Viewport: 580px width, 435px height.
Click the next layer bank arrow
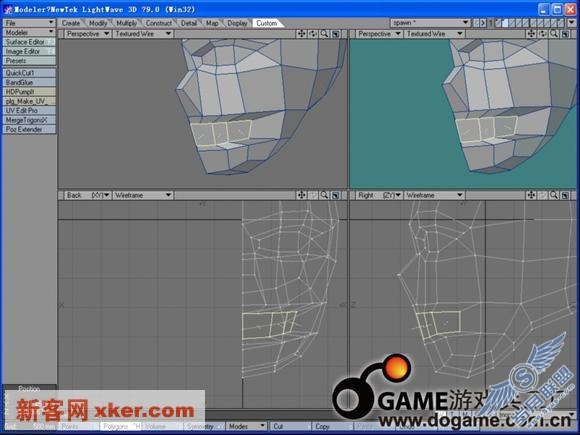tap(482, 23)
